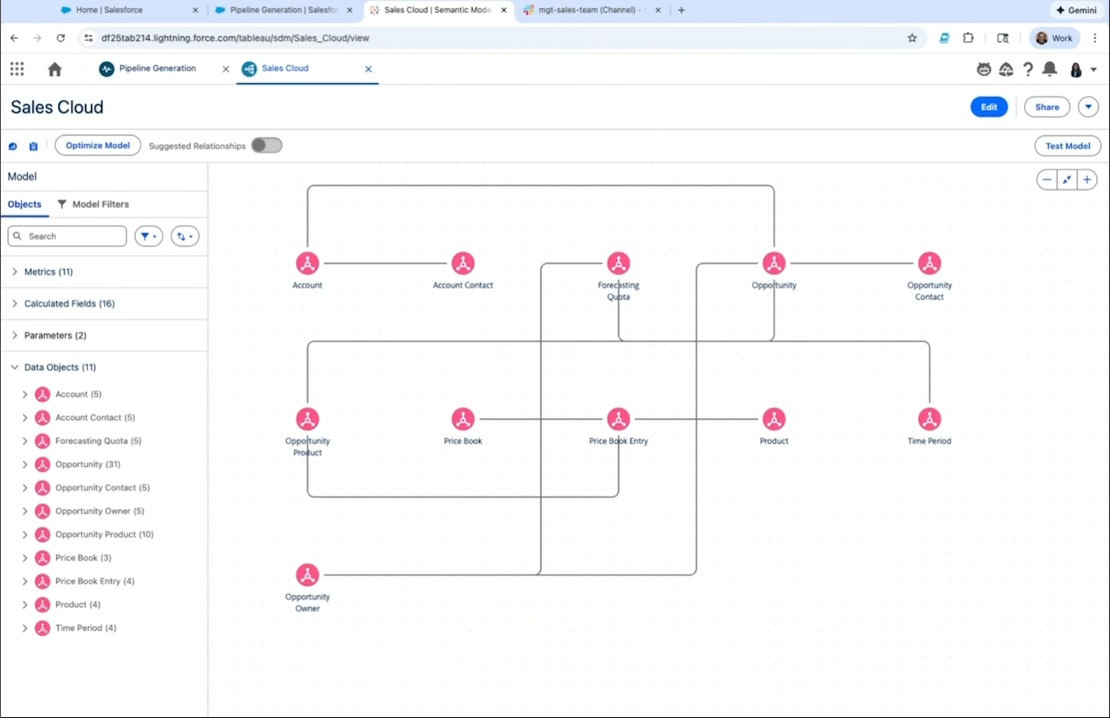Click the Share button
Screen dimensions: 1110x718
[x=1047, y=107]
